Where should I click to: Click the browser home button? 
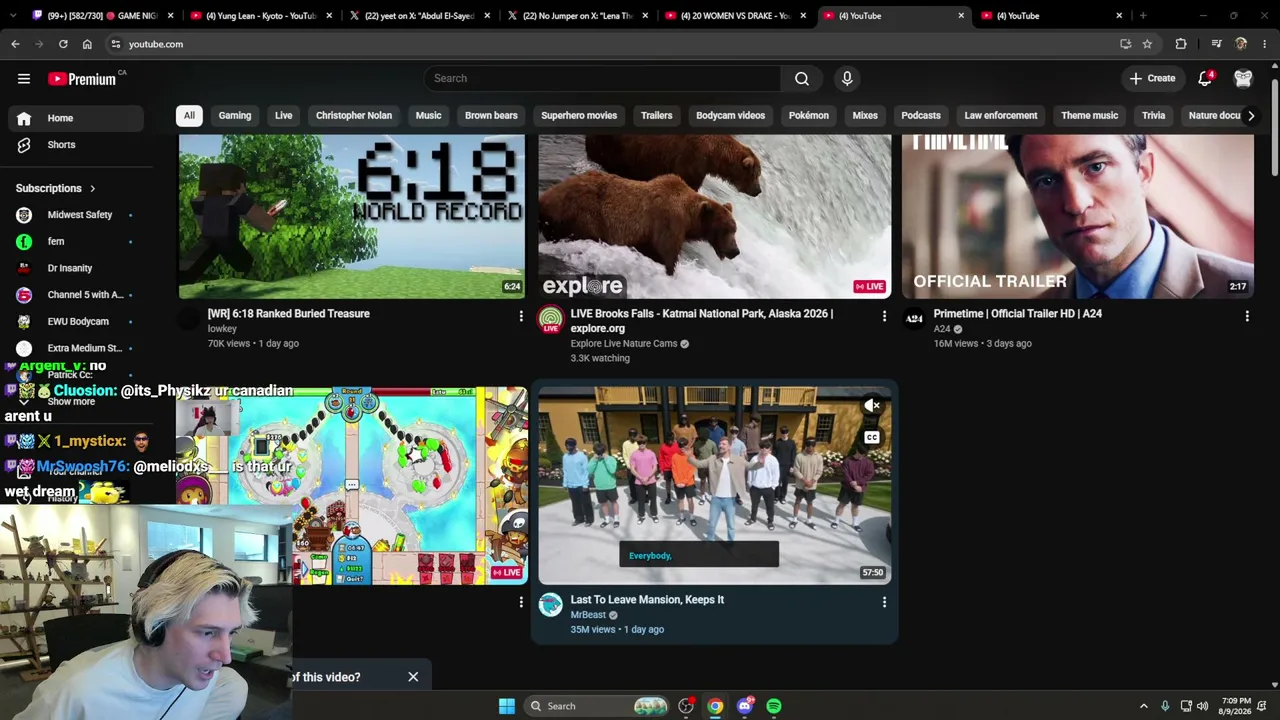pos(87,44)
